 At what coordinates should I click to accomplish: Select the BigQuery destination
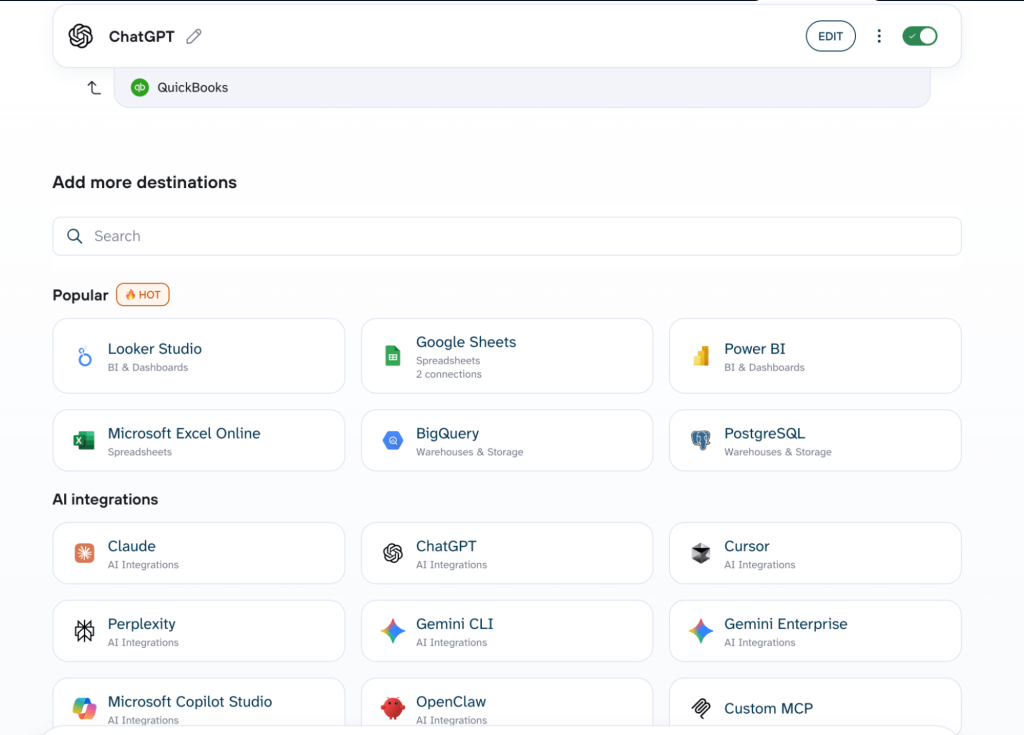pyautogui.click(x=507, y=440)
